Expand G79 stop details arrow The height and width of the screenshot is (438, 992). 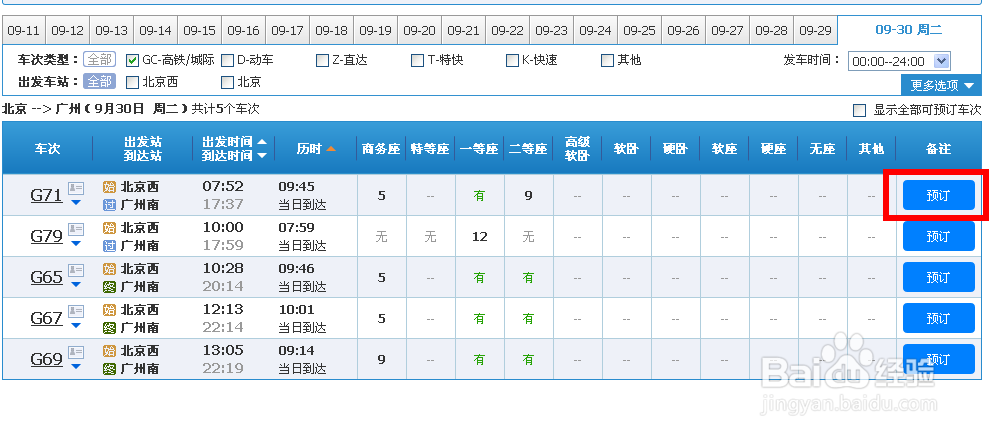coord(76,244)
